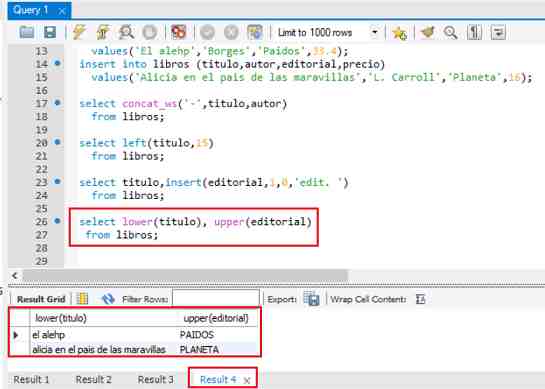Place cursor on 'select titulo,insert(editorial' line
Image resolution: width=545 pixels, height=389 pixels.
coord(214,182)
